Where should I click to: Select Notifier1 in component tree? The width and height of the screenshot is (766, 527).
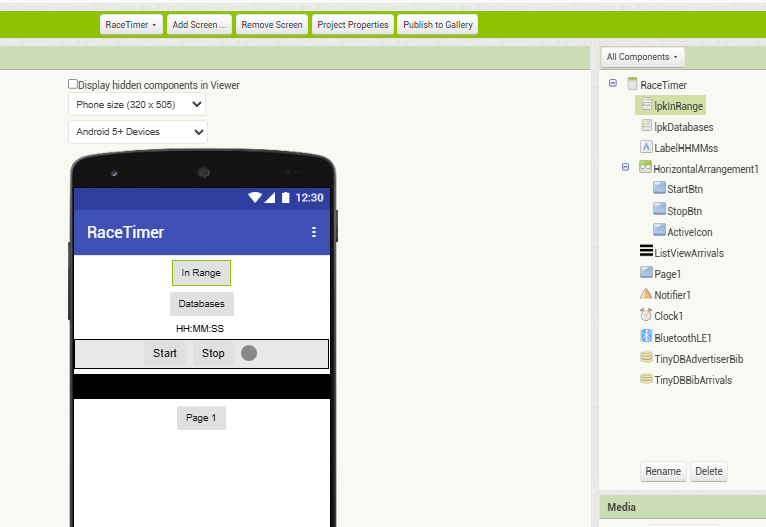pos(672,295)
